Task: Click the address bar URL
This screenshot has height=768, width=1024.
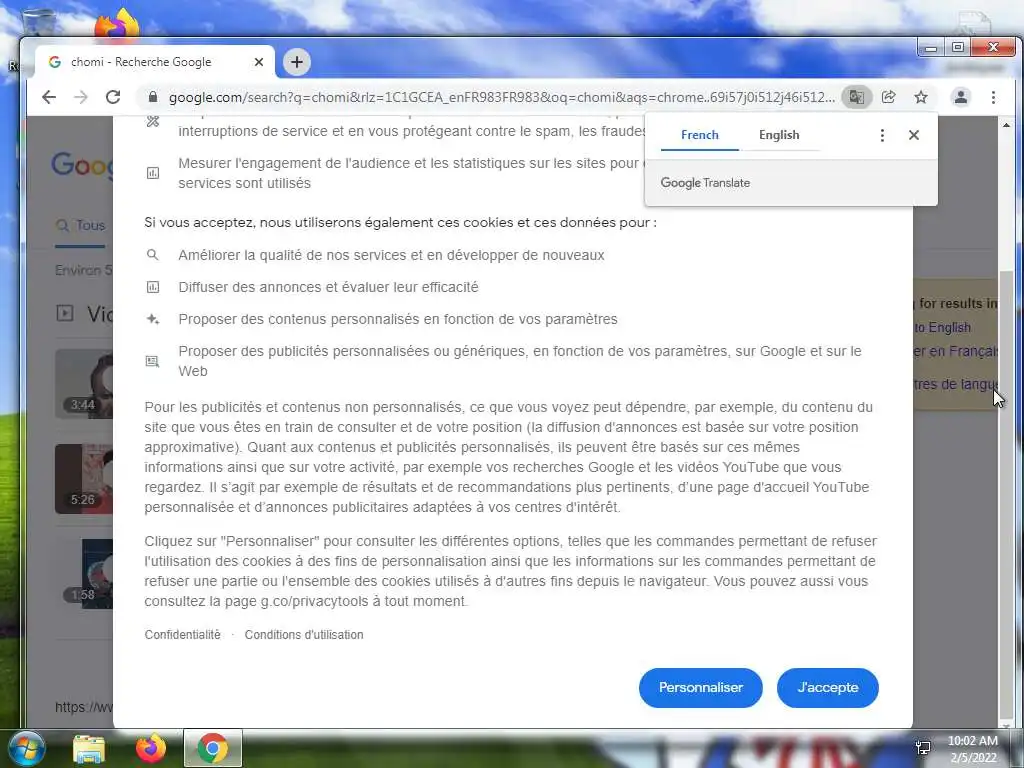Action: click(x=502, y=97)
